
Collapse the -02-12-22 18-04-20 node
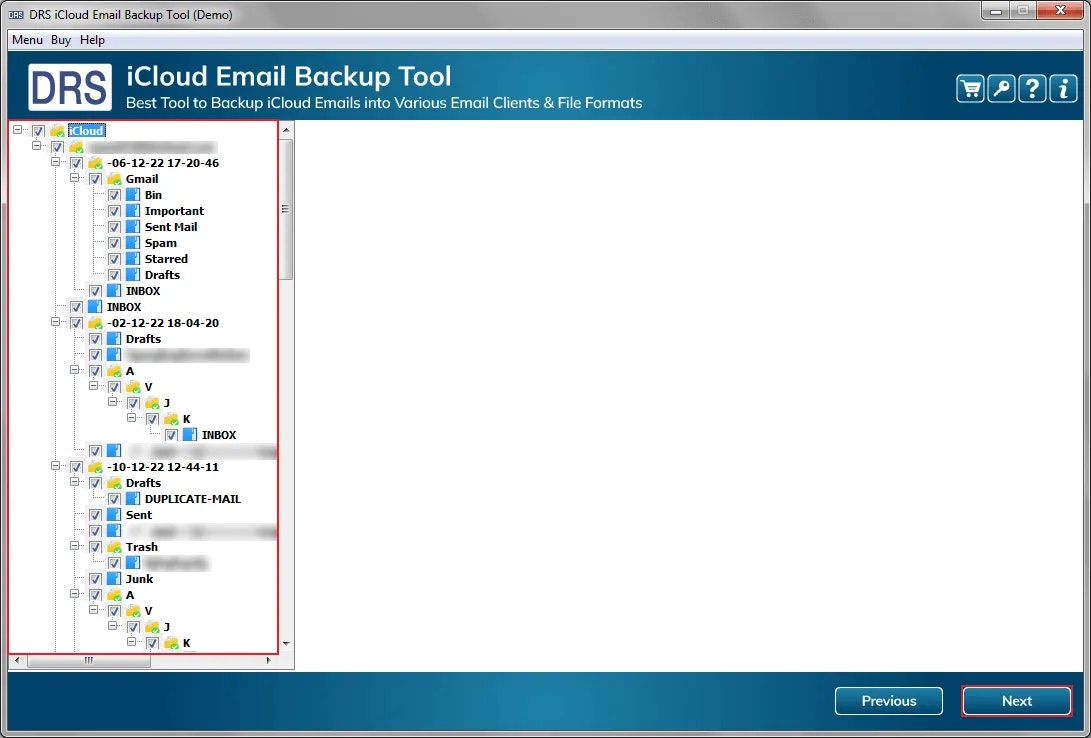tap(56, 322)
